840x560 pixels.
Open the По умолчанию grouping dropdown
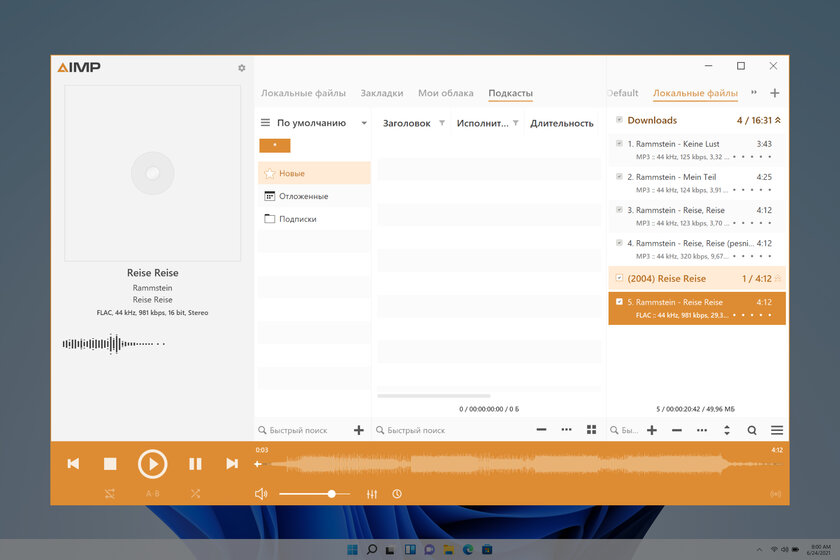(x=364, y=123)
